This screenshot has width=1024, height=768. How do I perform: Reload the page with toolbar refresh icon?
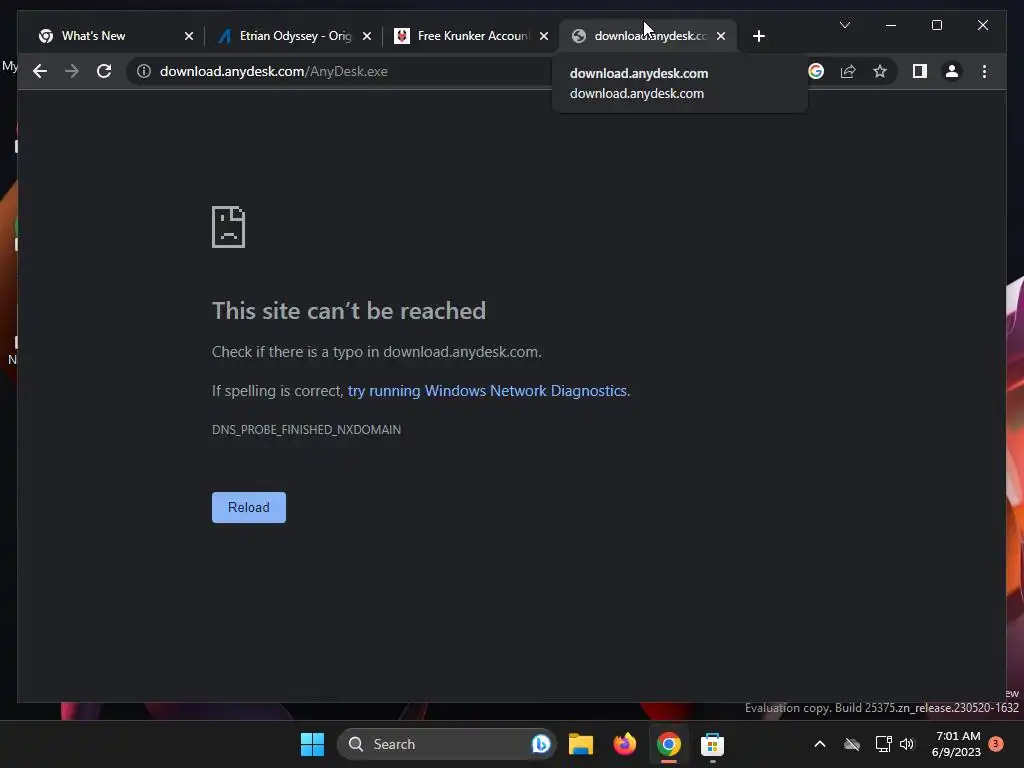point(104,71)
